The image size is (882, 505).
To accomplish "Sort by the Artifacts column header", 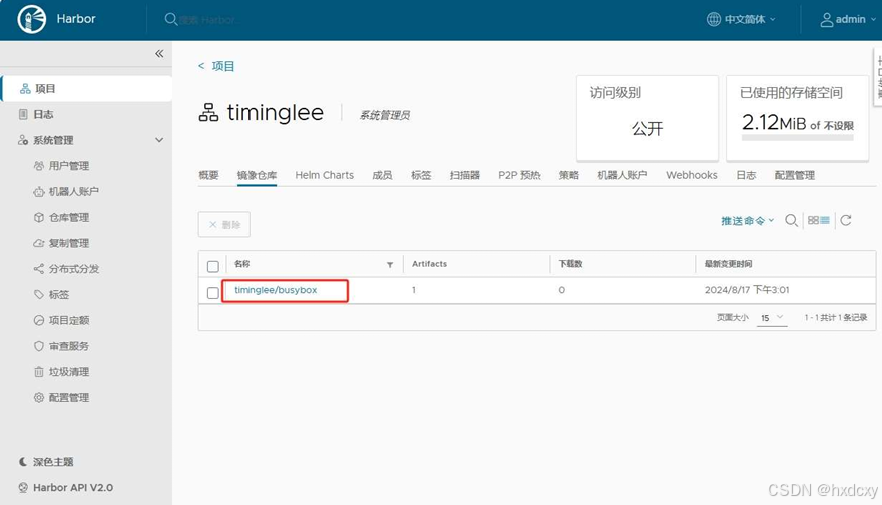I will coord(429,264).
